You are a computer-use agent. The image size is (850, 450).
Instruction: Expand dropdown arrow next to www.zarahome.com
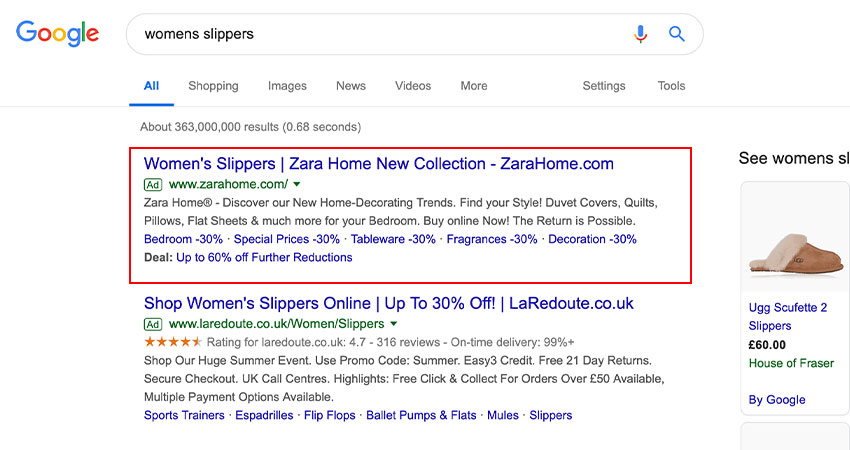coord(297,184)
